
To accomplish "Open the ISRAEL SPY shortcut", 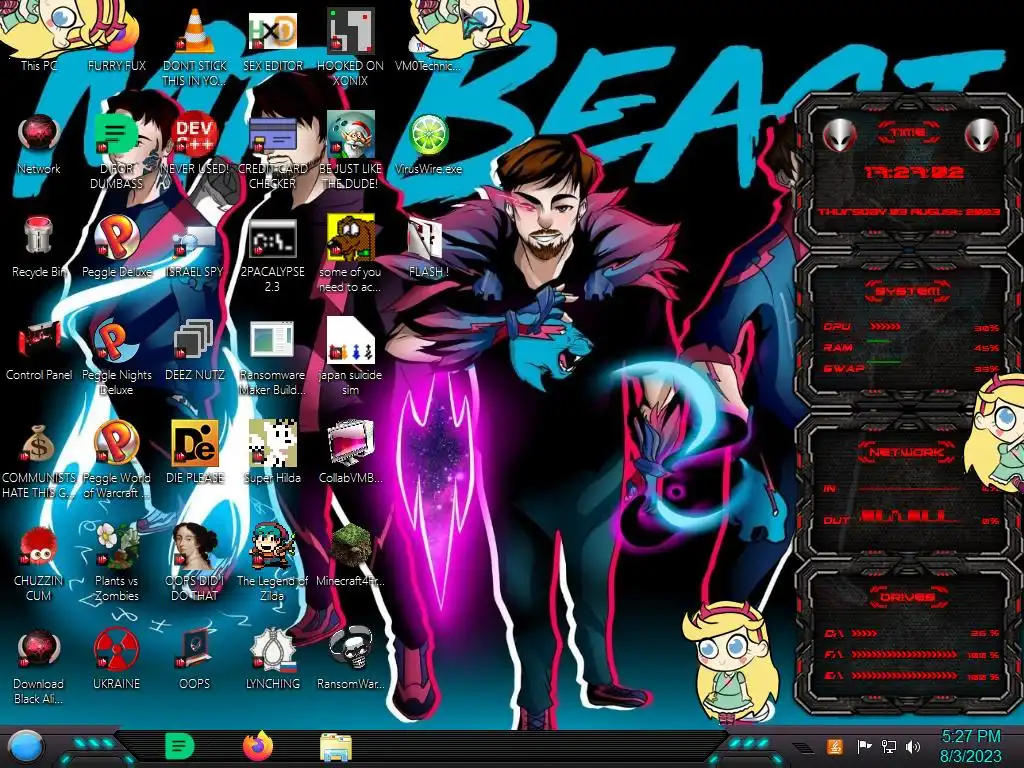I will pos(195,247).
